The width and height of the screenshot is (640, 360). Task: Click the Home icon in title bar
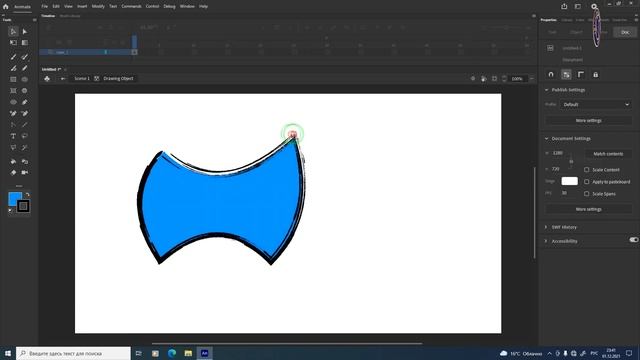coord(6,7)
